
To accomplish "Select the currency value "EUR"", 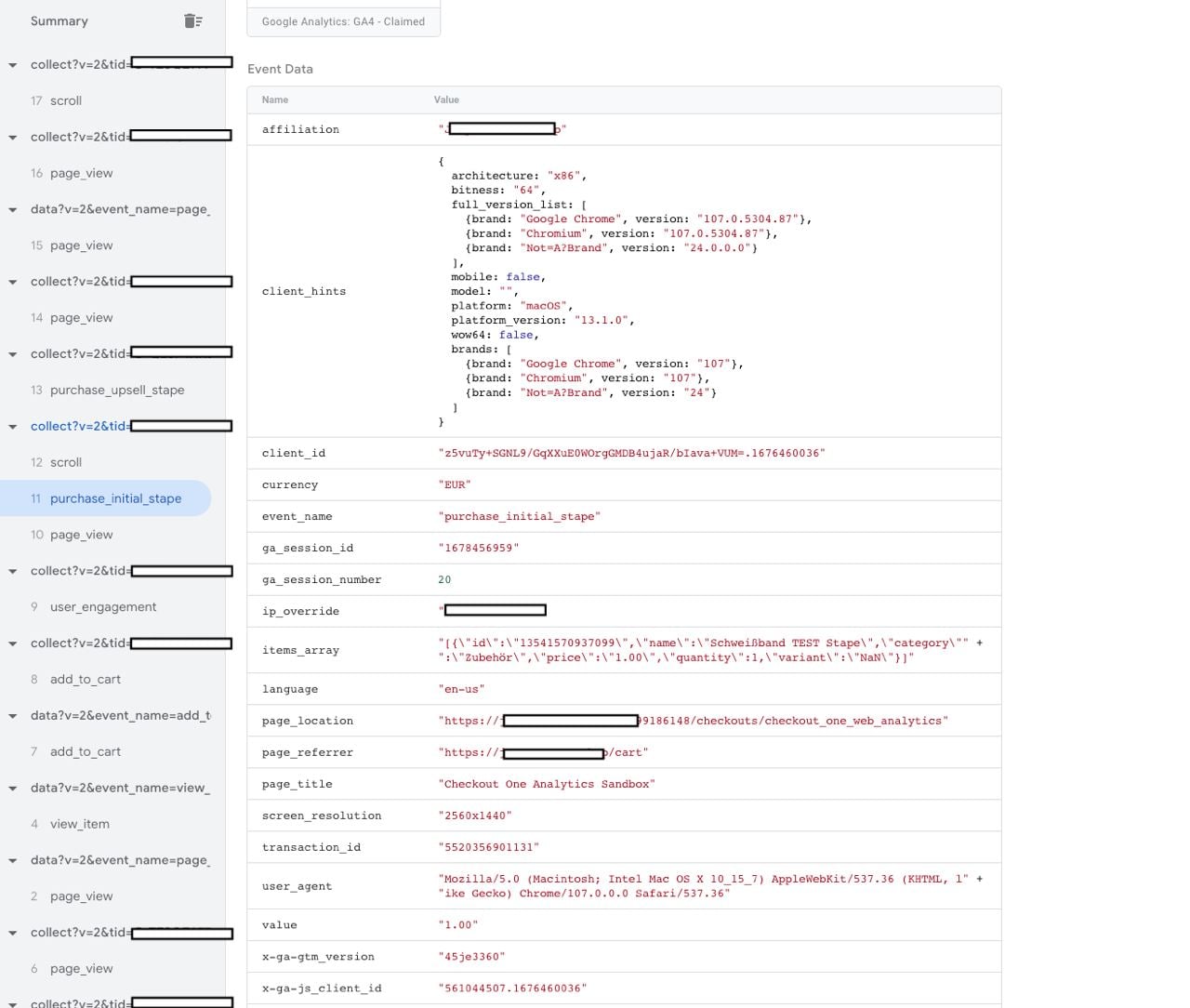I will [x=455, y=484].
